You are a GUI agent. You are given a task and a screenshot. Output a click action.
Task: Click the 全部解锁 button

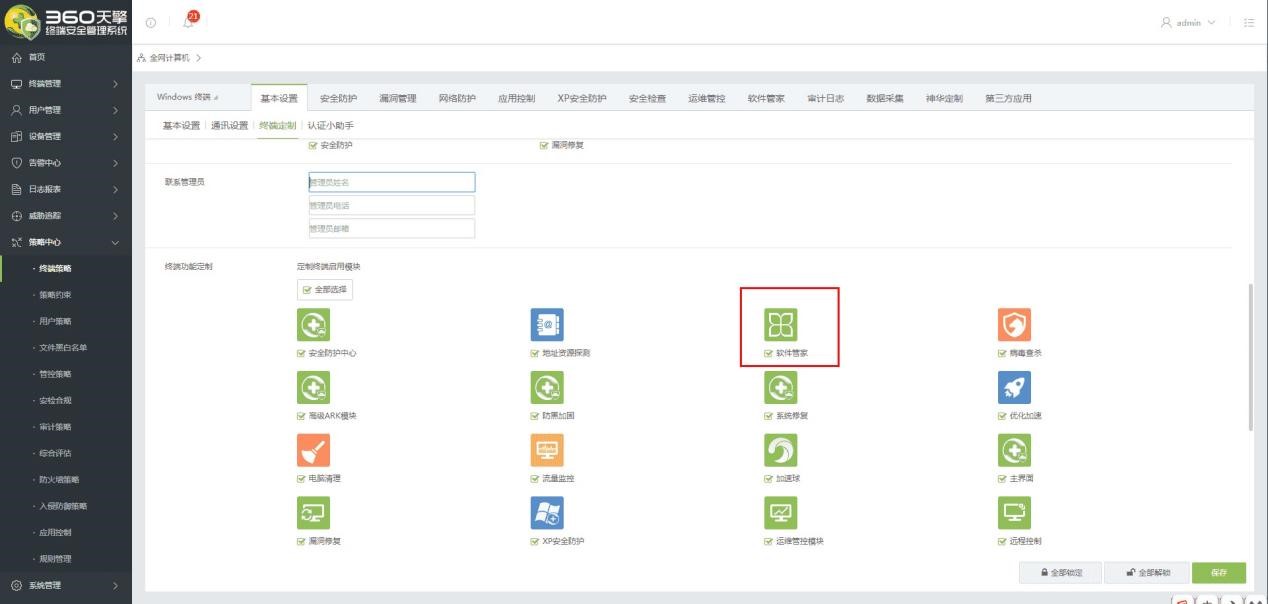(1147, 573)
